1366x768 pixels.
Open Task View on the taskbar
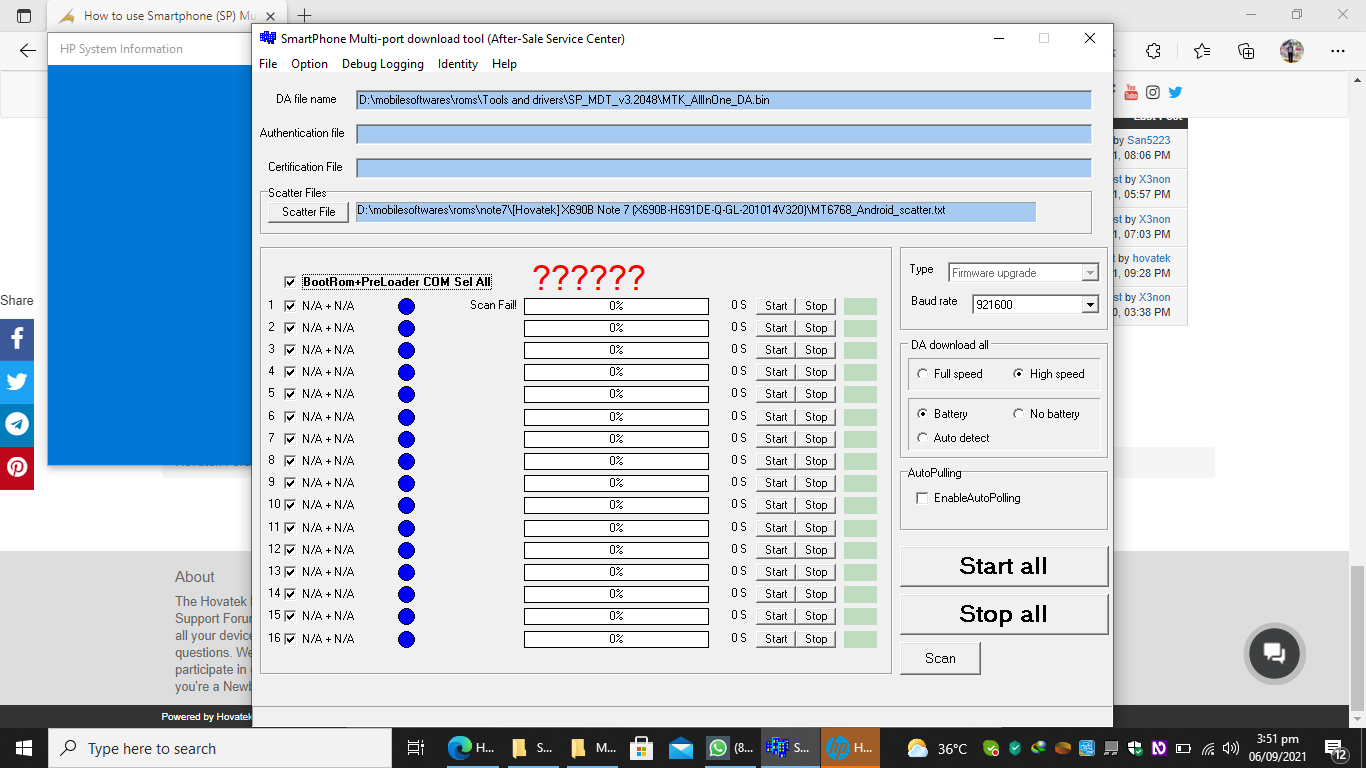[x=415, y=748]
